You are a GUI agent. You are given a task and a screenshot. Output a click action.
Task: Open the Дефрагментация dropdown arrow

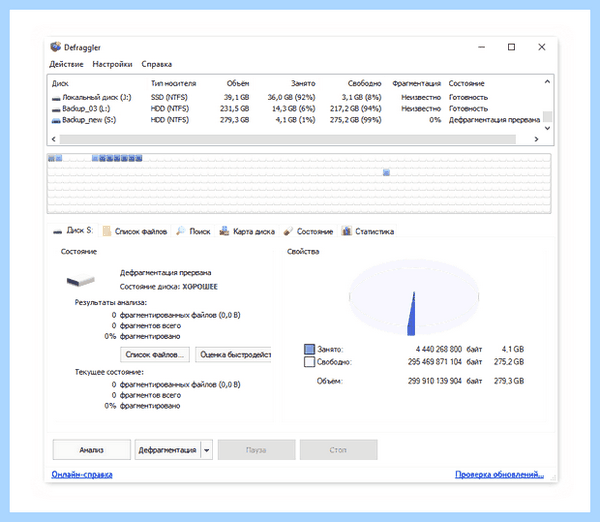207,450
